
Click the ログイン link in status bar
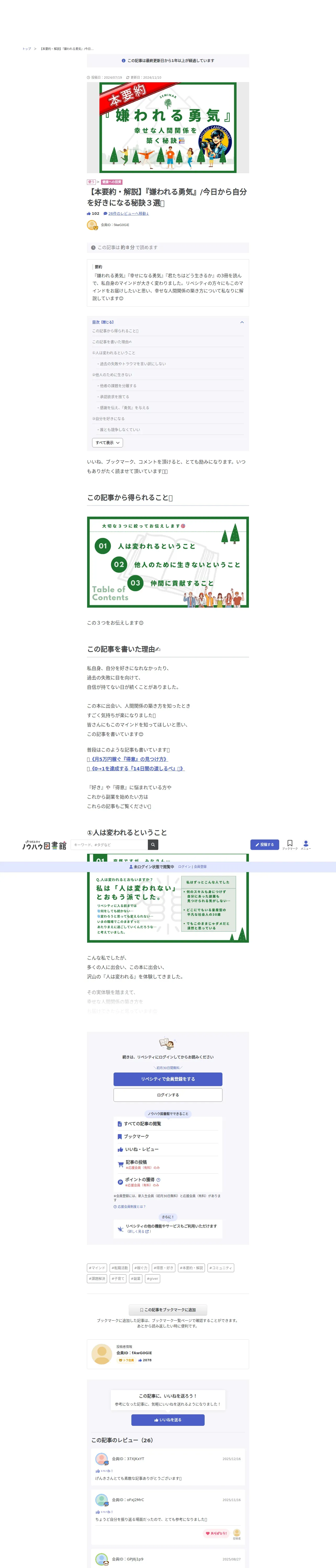point(184,867)
